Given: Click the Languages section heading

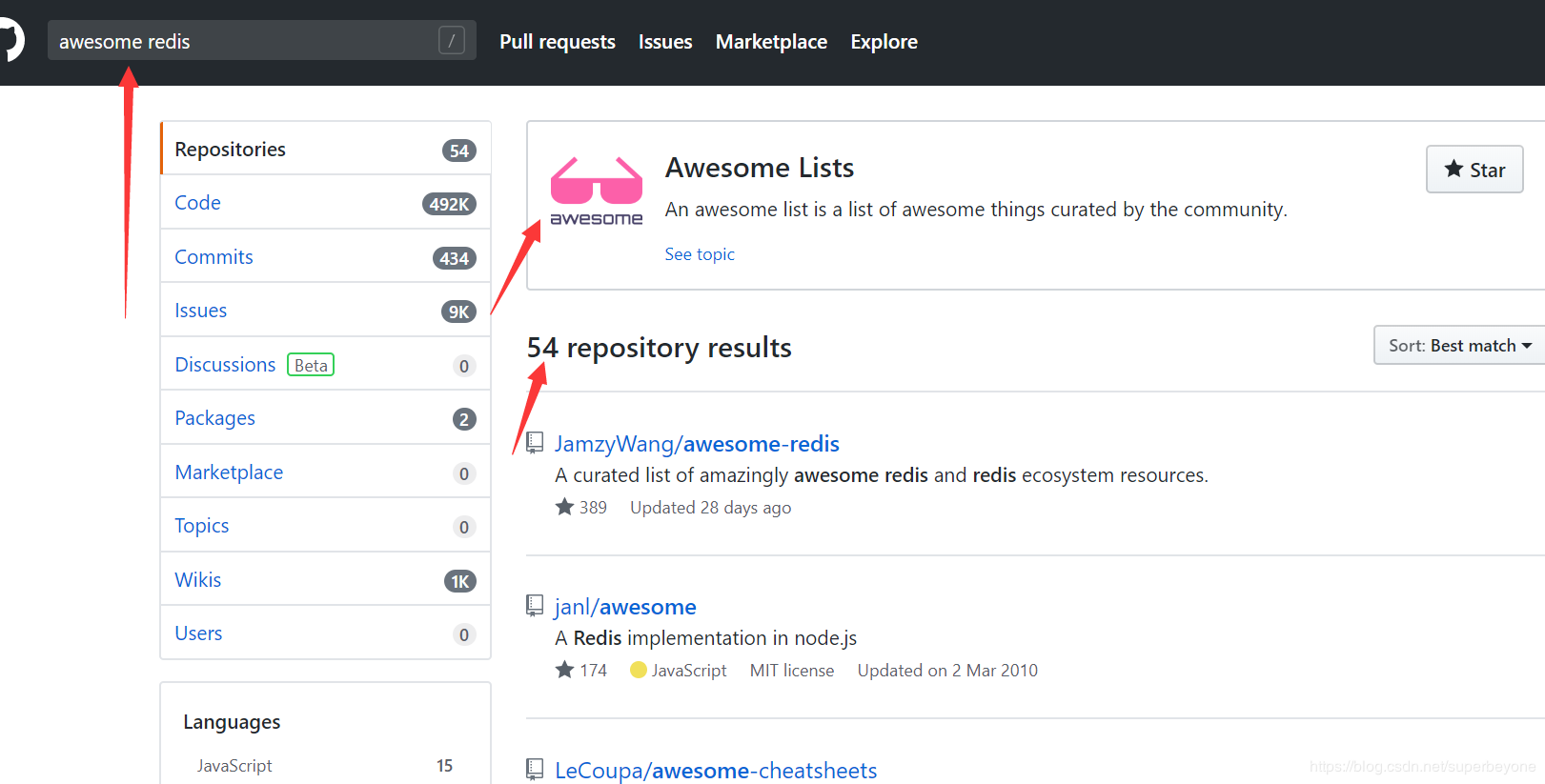Looking at the screenshot, I should click(x=232, y=722).
